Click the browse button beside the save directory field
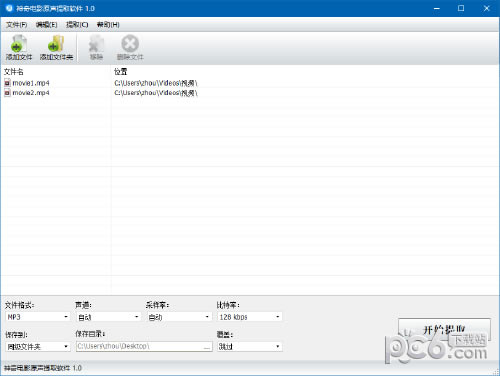 pos(207,347)
